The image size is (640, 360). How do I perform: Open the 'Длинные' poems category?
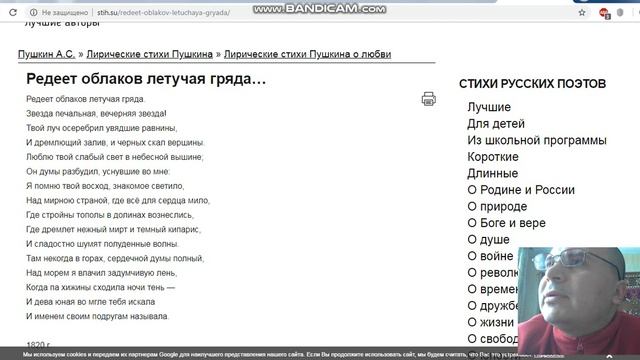(x=493, y=173)
